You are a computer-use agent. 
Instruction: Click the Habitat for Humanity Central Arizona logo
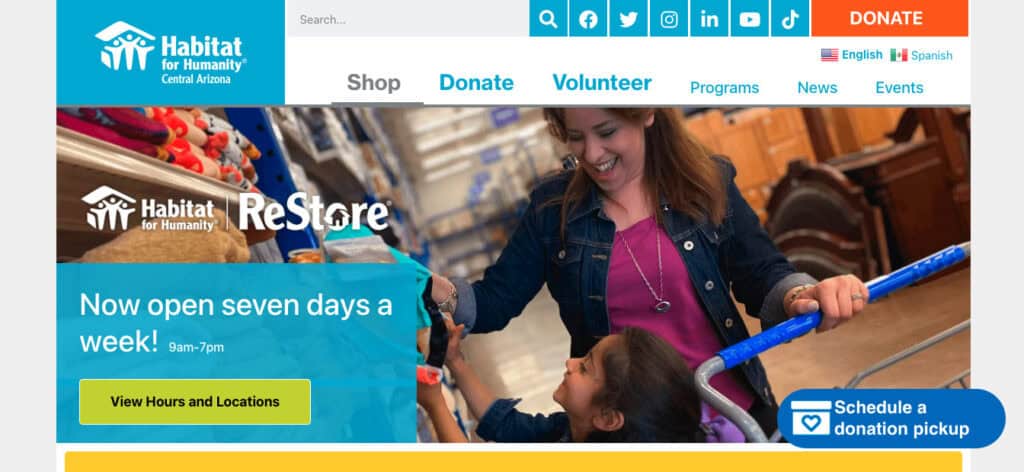(x=170, y=52)
